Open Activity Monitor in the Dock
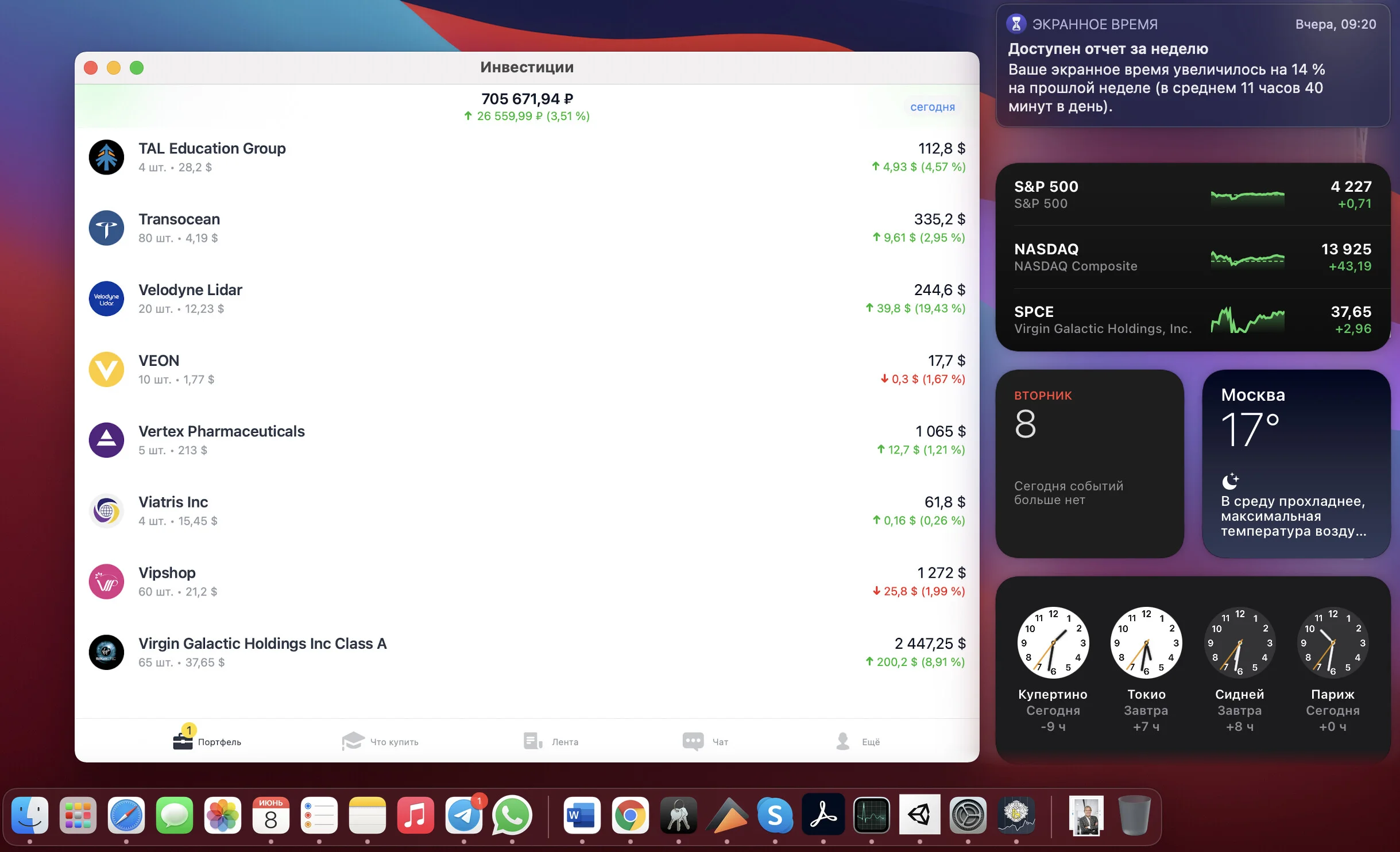Screen dimensions: 1400x852 click(871, 815)
